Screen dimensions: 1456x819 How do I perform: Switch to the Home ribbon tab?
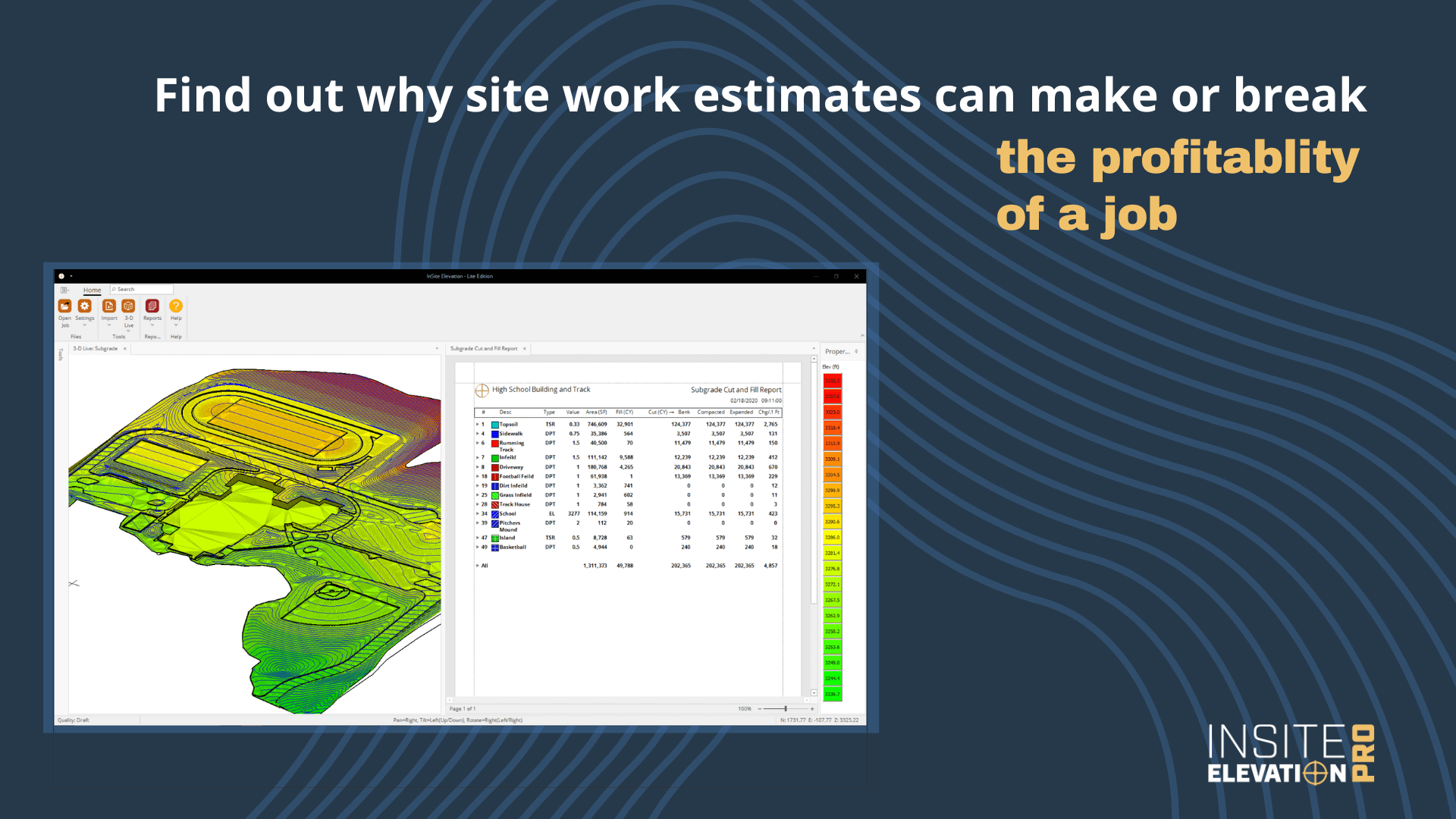[x=92, y=290]
